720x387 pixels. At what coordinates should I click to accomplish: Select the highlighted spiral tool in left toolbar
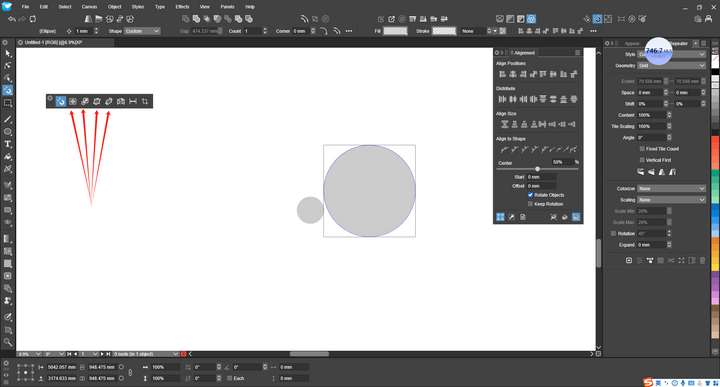pos(7,90)
